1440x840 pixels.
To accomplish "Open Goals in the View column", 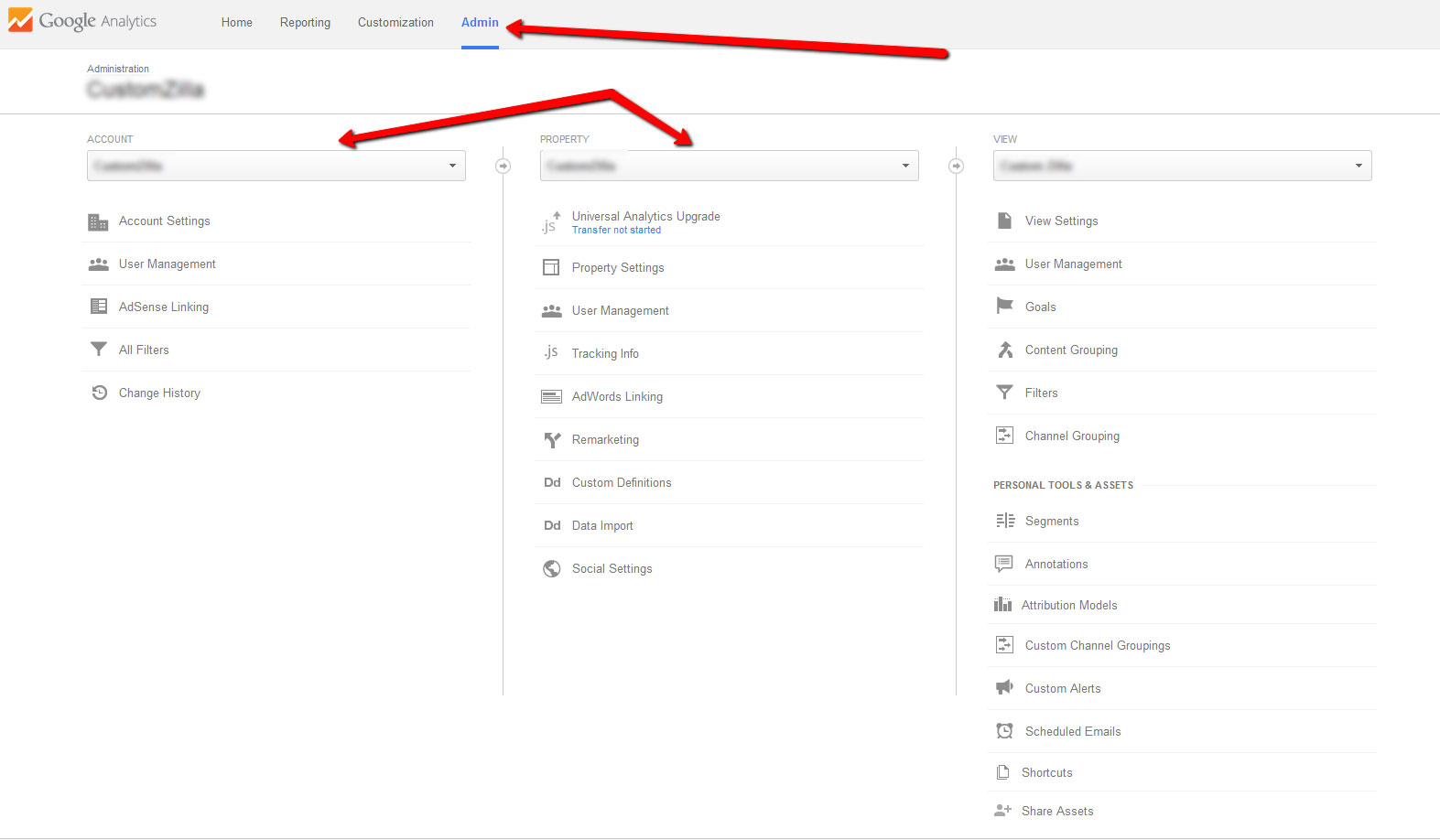I will 1041,307.
